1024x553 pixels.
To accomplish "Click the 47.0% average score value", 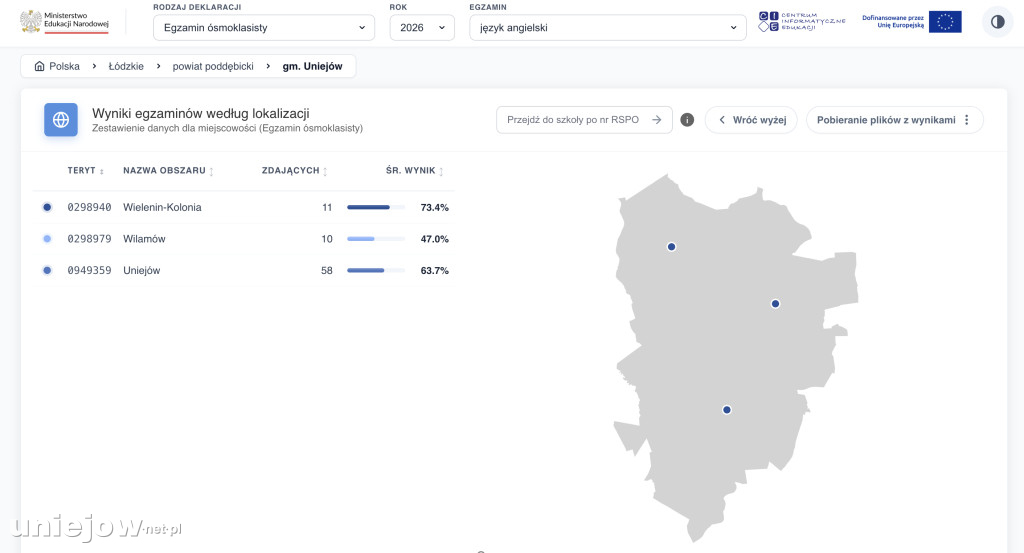I will tap(434, 239).
